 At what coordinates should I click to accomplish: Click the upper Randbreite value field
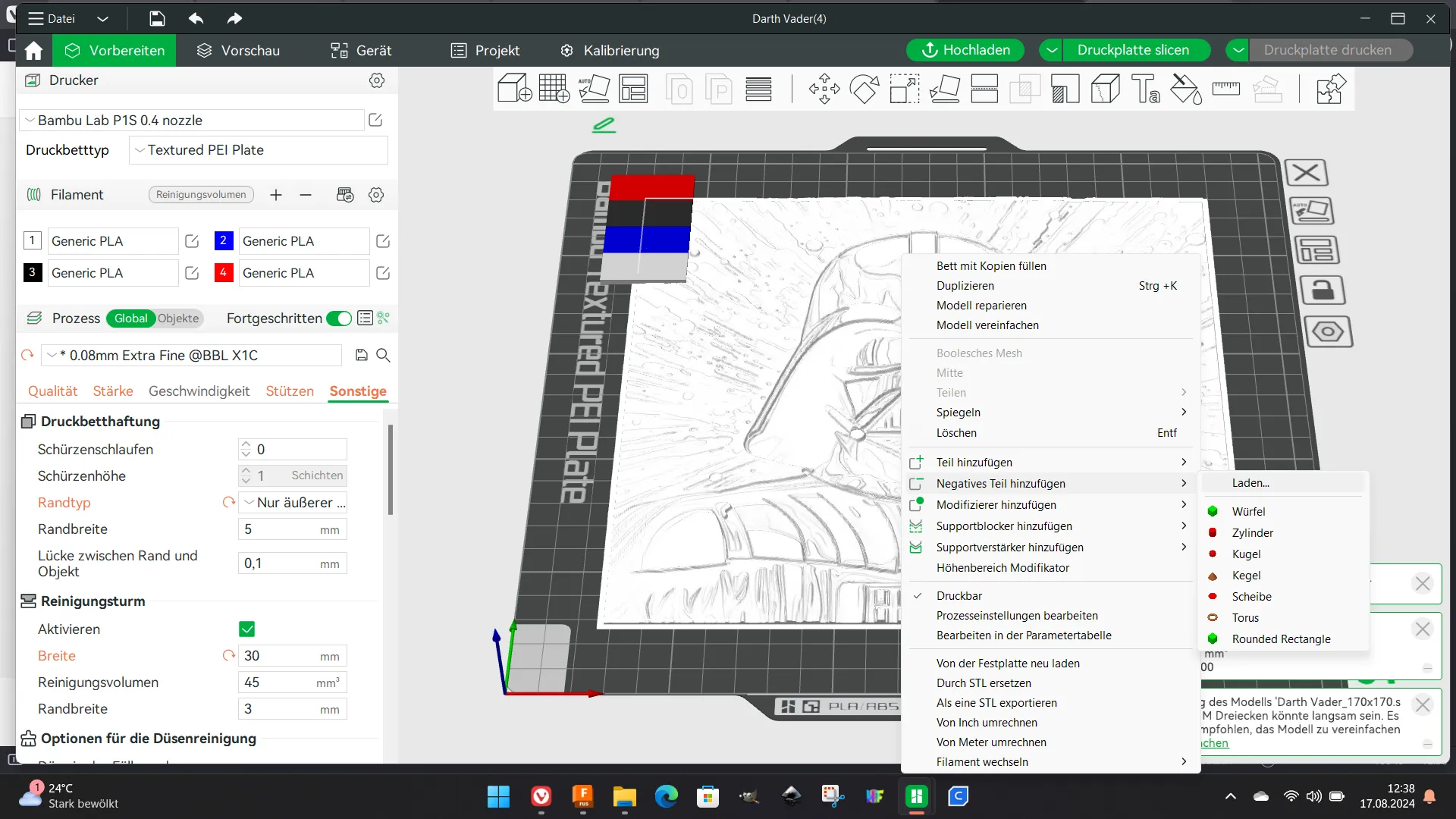tap(293, 529)
